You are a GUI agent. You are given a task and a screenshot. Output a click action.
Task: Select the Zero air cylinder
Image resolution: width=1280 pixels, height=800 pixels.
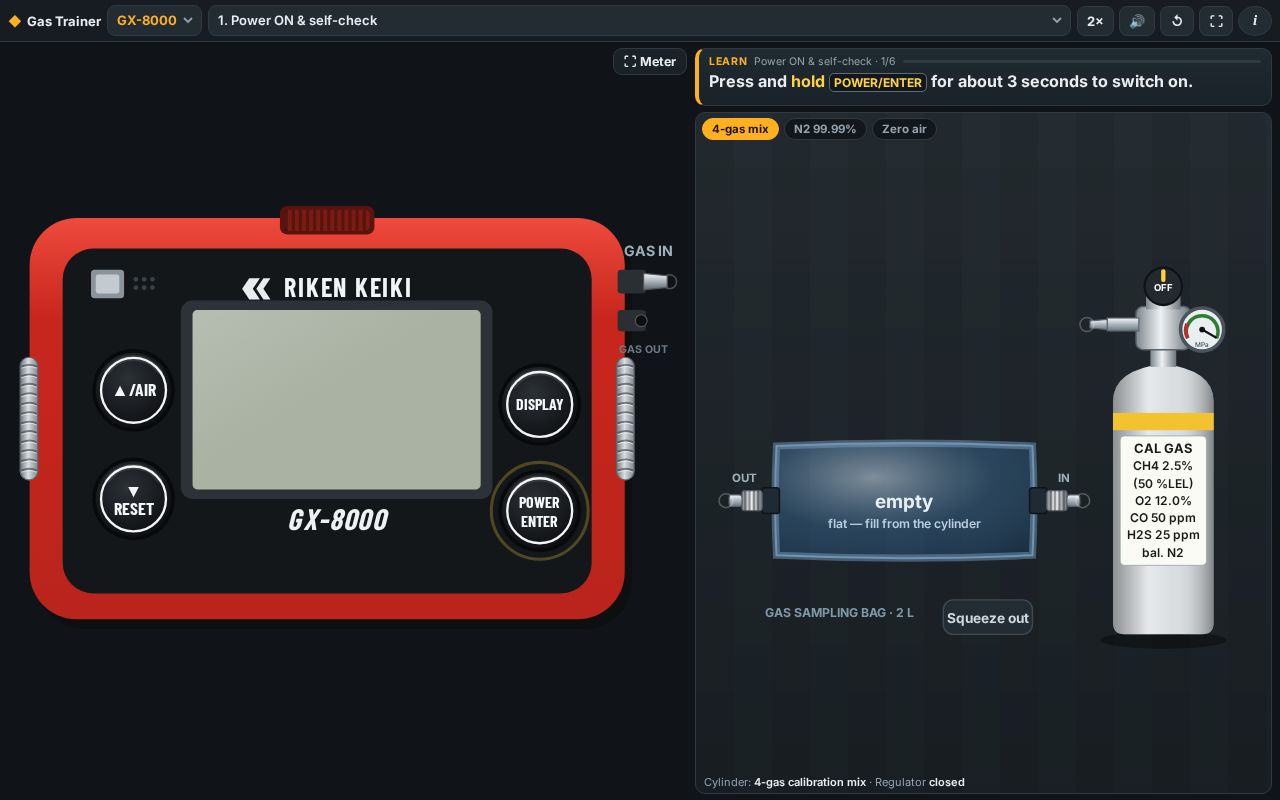pos(904,129)
